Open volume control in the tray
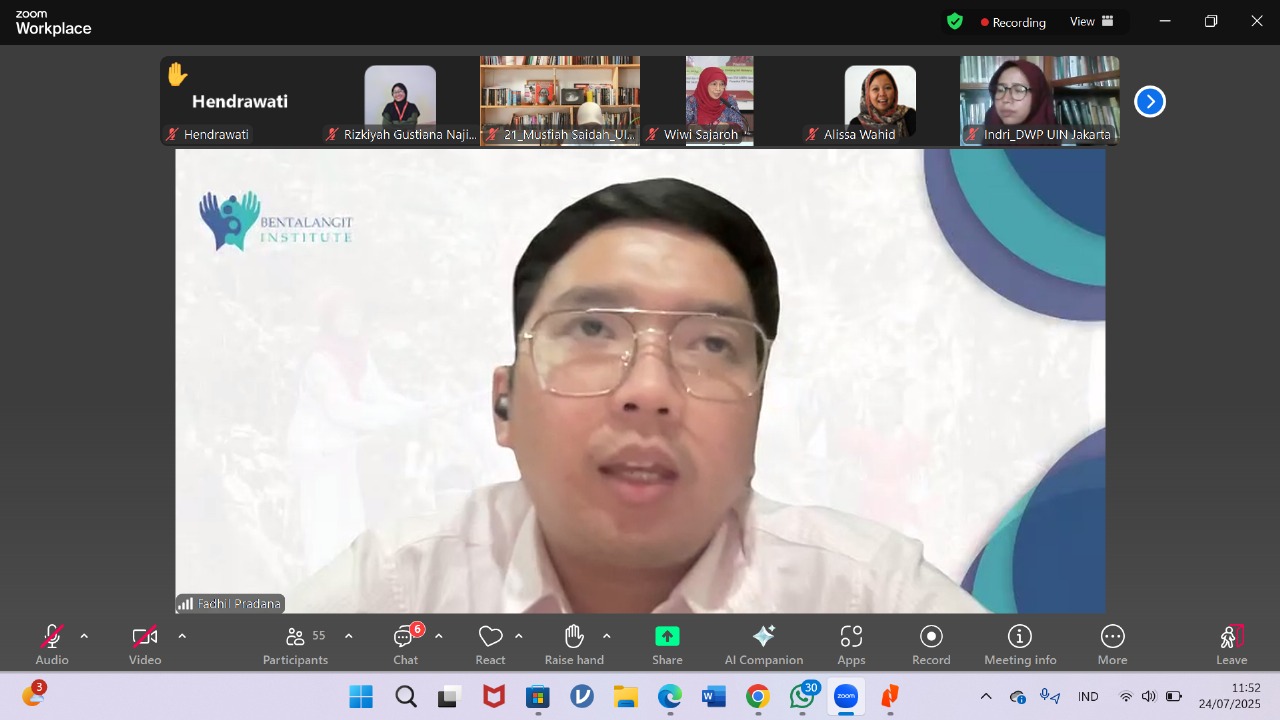This screenshot has height=720, width=1280. coord(1148,696)
